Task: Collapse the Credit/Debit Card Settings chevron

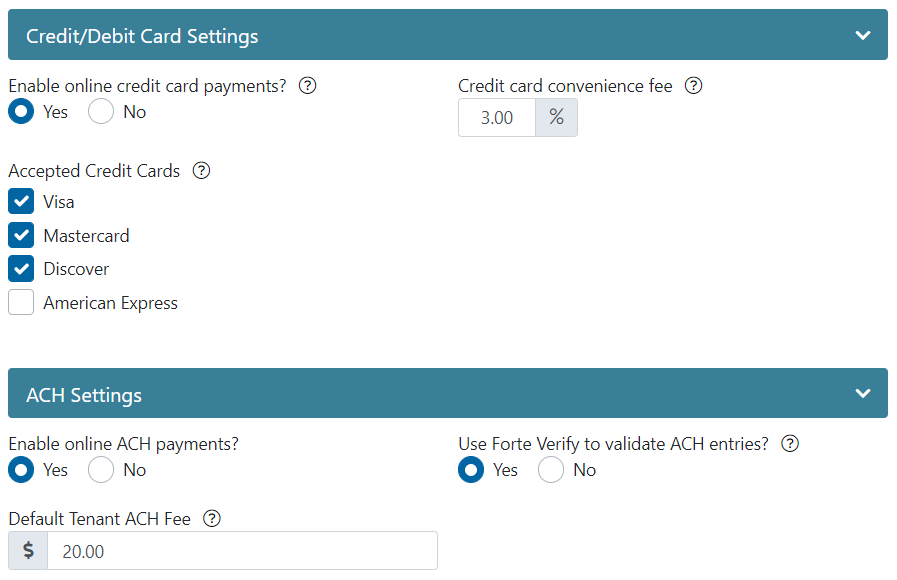Action: pyautogui.click(x=863, y=35)
